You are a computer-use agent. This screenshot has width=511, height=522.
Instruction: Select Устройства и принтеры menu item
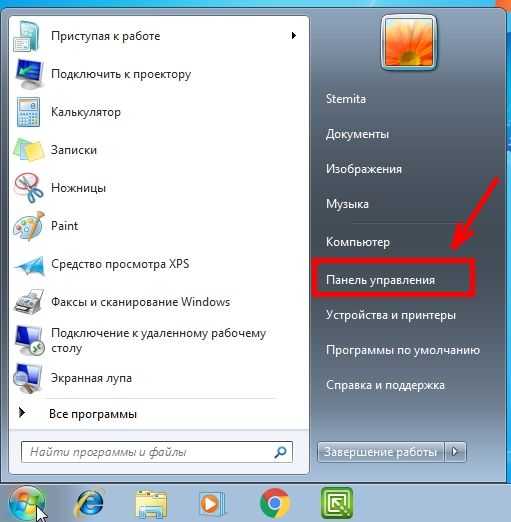(391, 315)
